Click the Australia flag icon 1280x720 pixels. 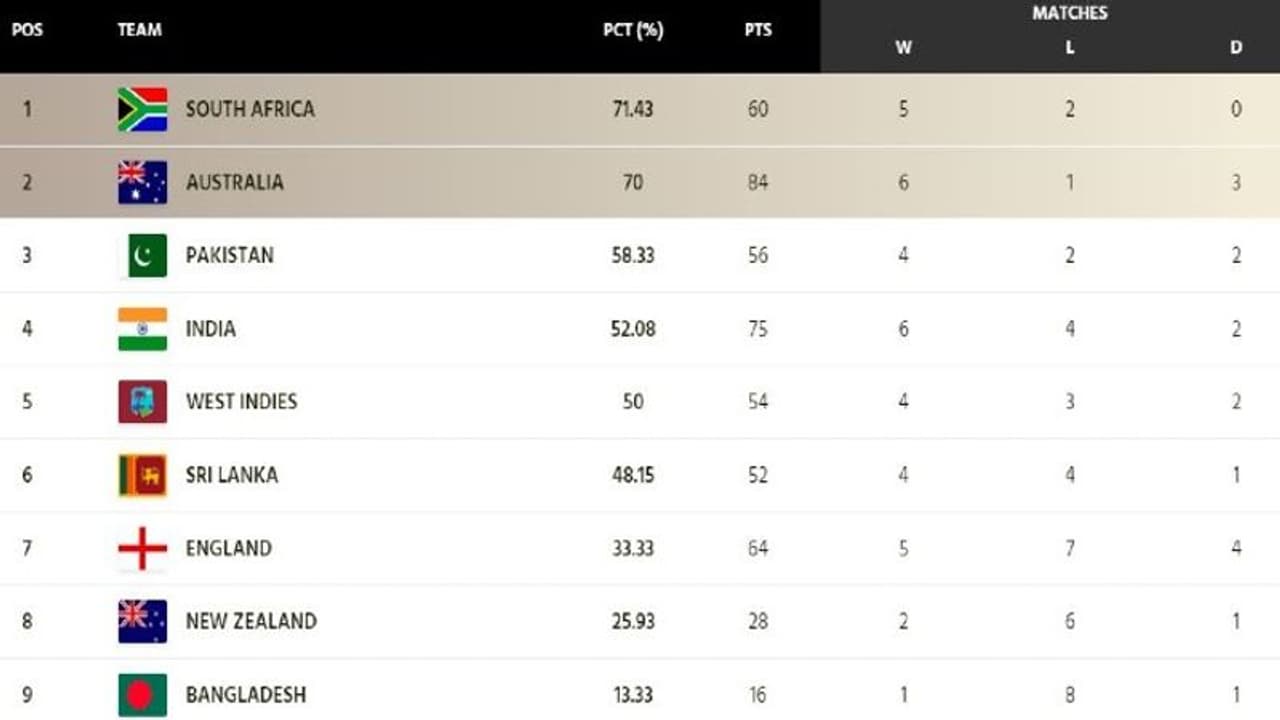142,182
